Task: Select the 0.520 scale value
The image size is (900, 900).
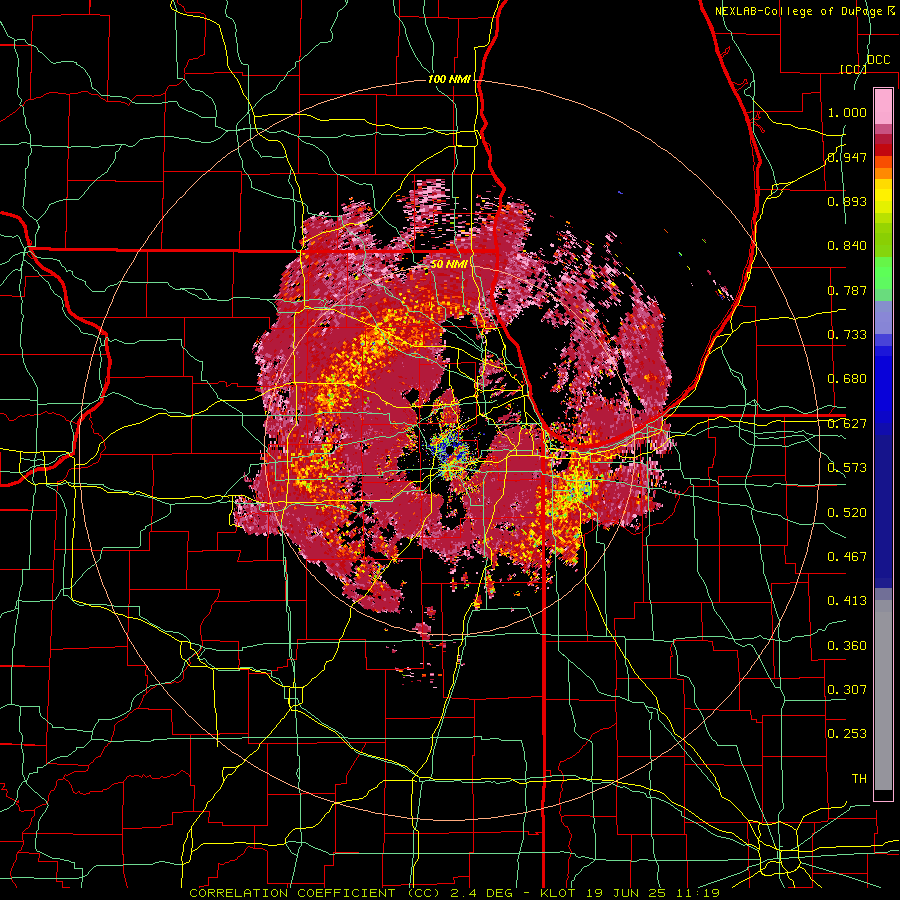Action: pyautogui.click(x=847, y=512)
